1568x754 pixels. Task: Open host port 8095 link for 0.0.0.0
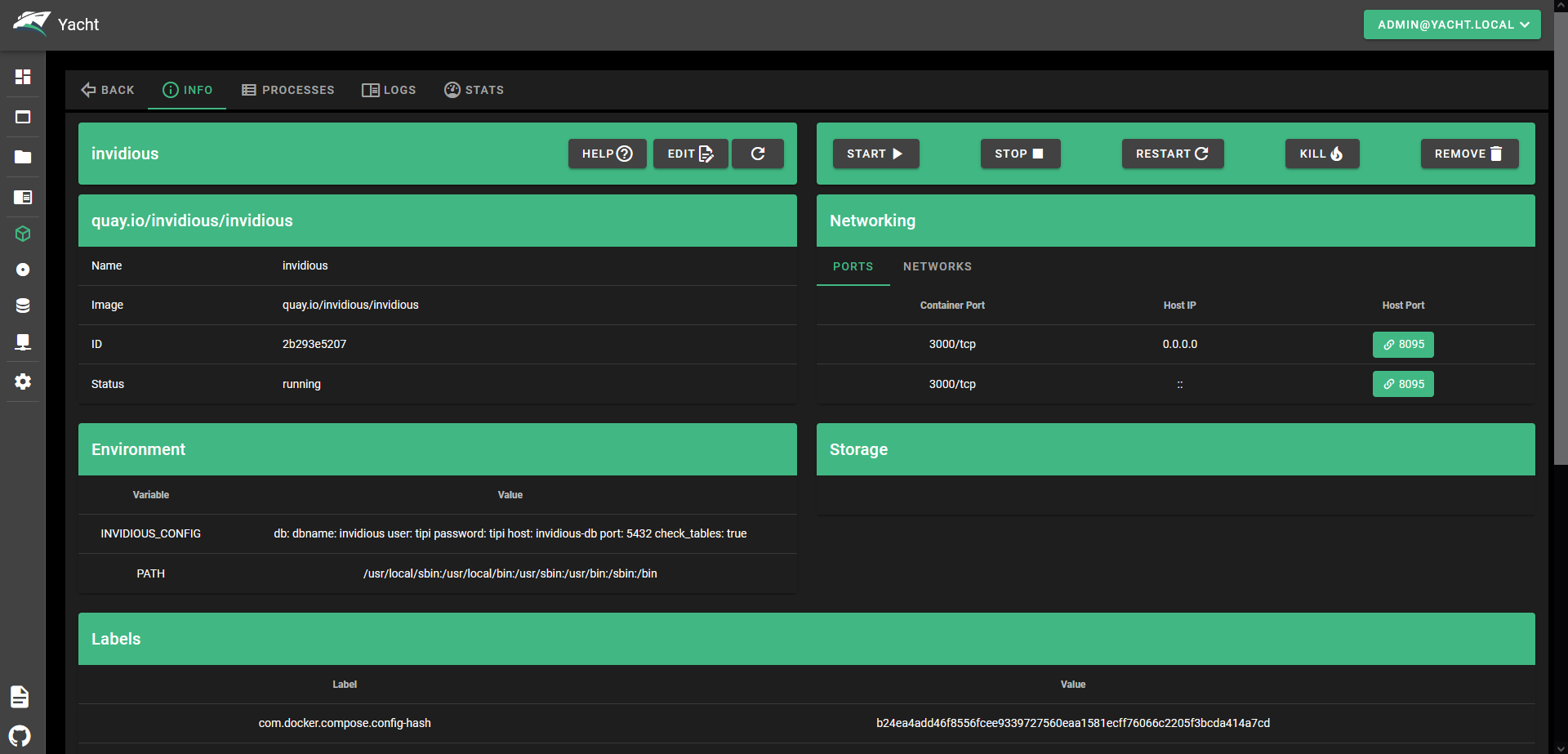1402,345
